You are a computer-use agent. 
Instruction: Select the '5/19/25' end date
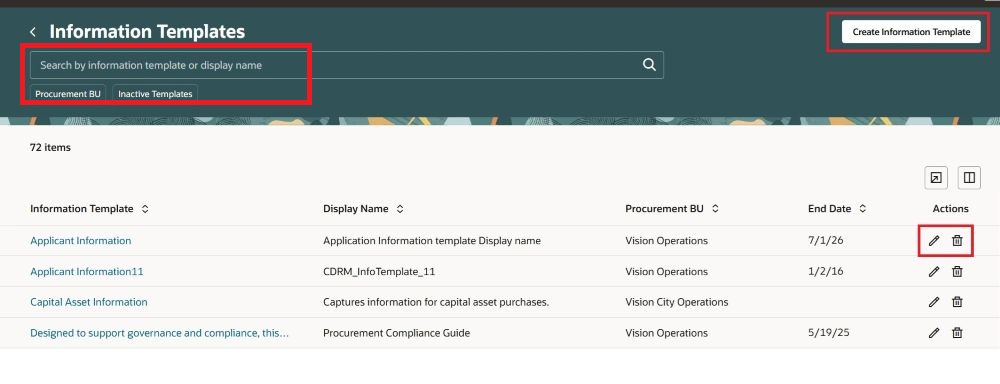[x=828, y=332]
